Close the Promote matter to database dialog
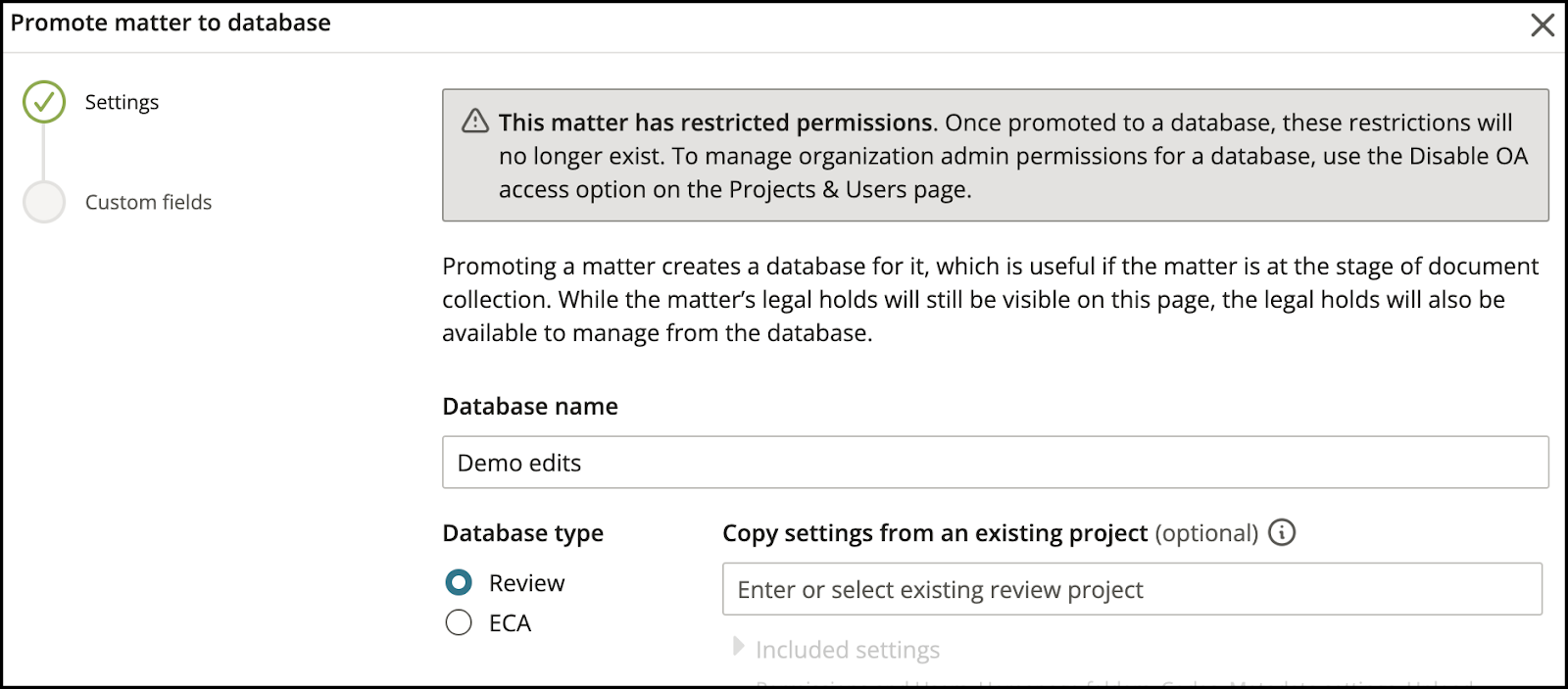Screen dimensions: 1568x689 click(x=1543, y=25)
